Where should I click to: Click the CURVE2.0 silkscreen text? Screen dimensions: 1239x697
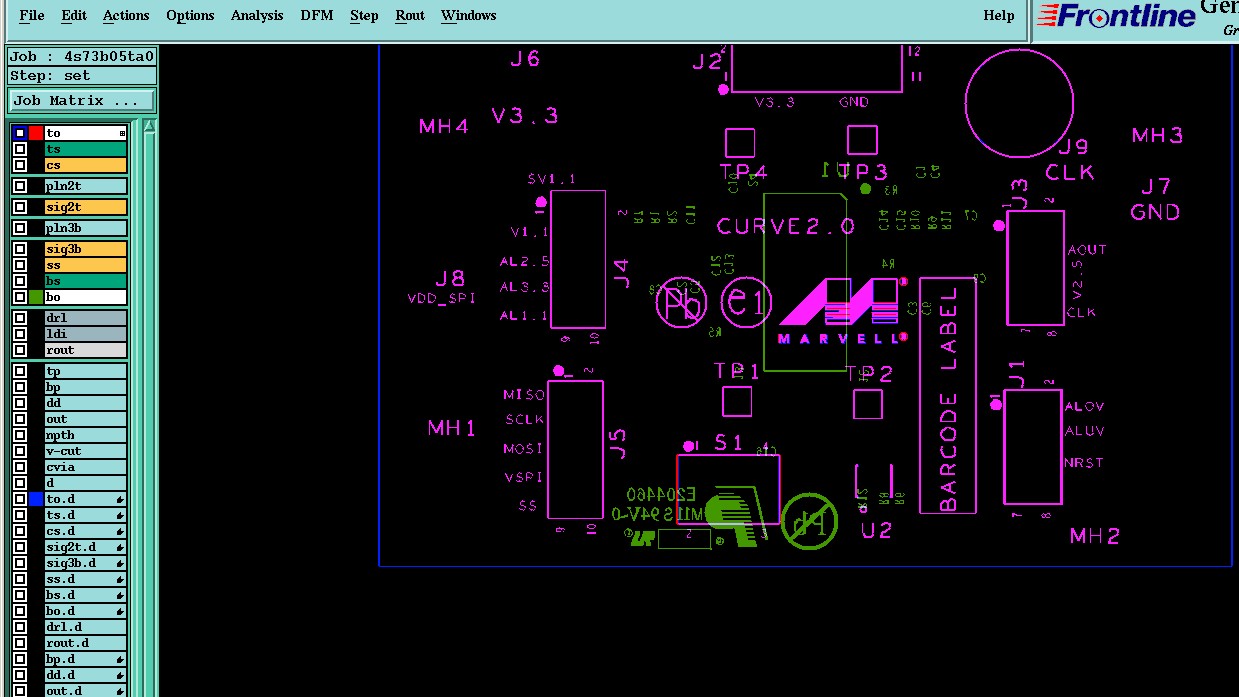point(786,226)
